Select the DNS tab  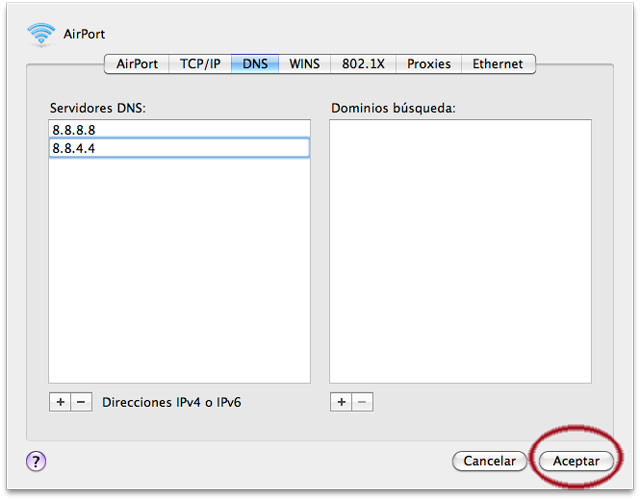pyautogui.click(x=255, y=64)
